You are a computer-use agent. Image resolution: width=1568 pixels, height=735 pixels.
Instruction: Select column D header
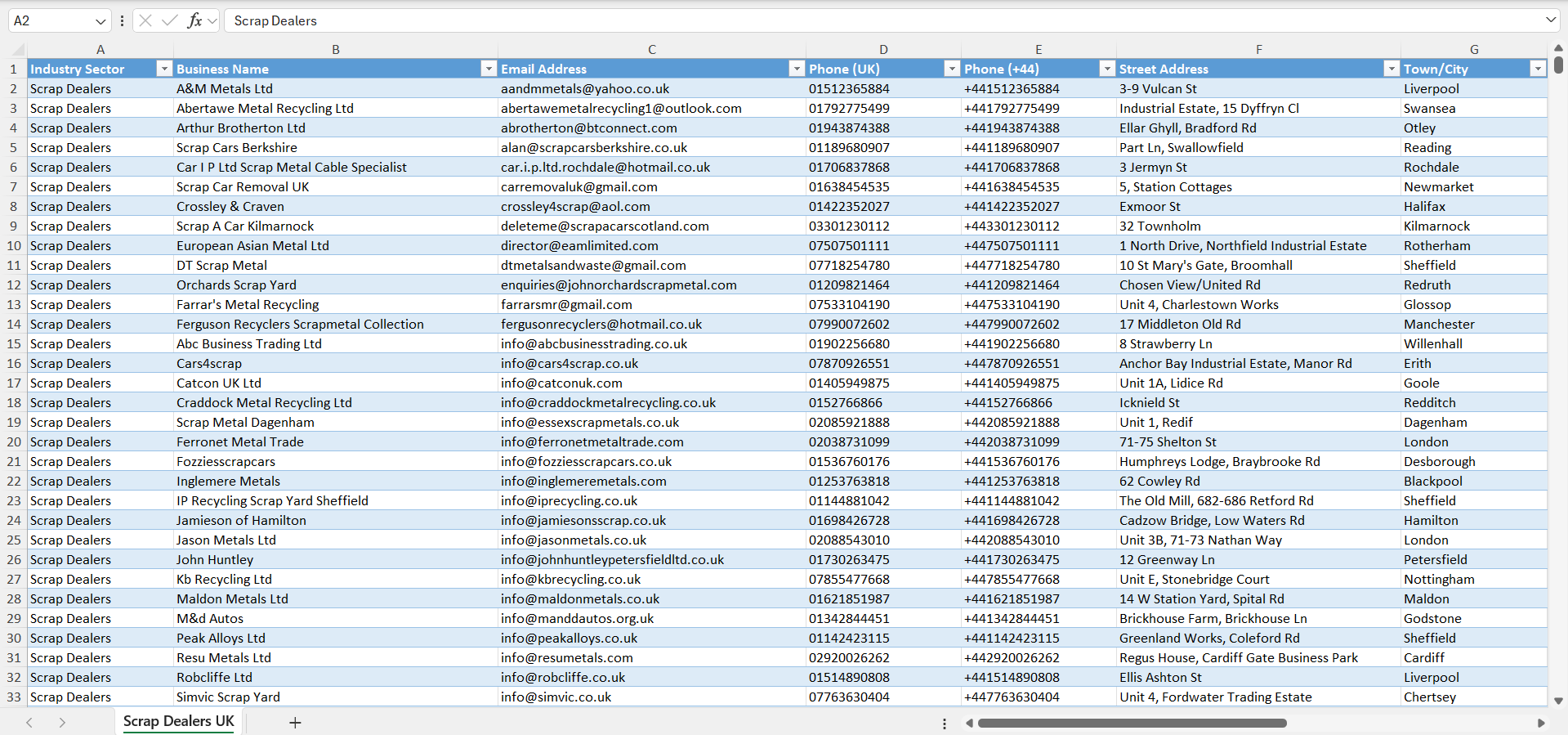[883, 50]
